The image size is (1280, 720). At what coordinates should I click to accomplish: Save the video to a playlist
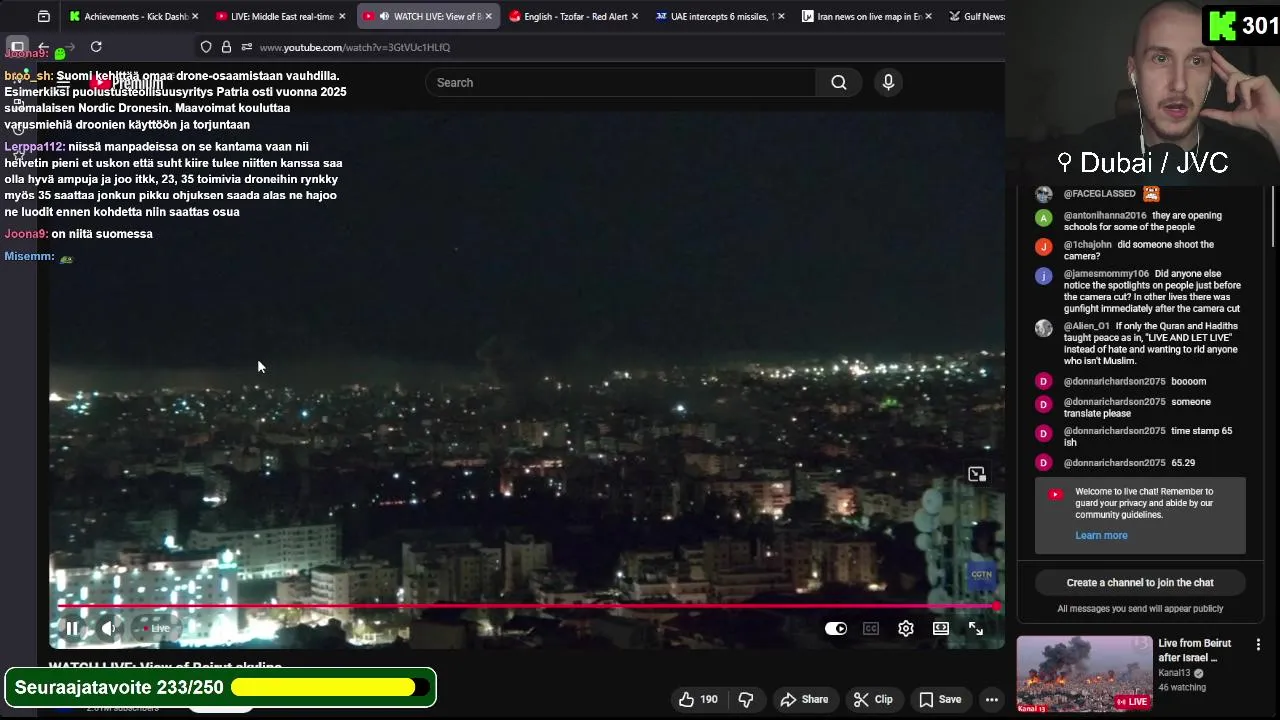click(940, 700)
